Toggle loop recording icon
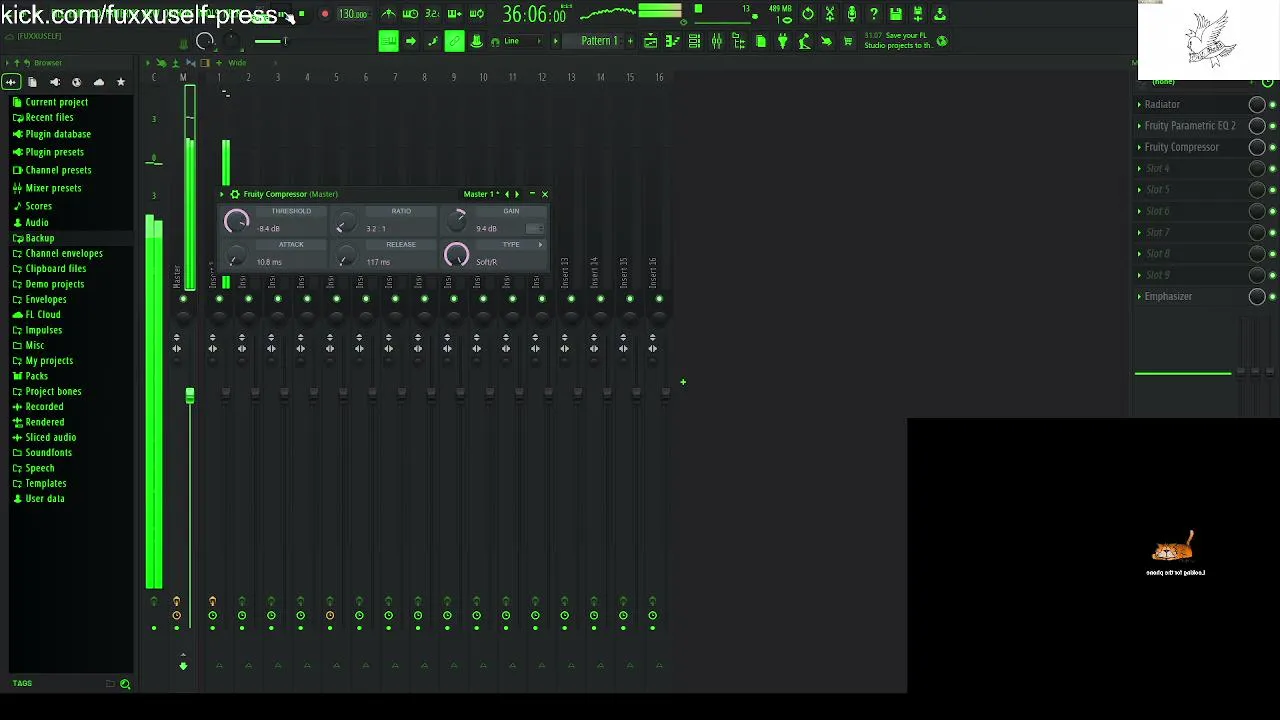 click(477, 14)
